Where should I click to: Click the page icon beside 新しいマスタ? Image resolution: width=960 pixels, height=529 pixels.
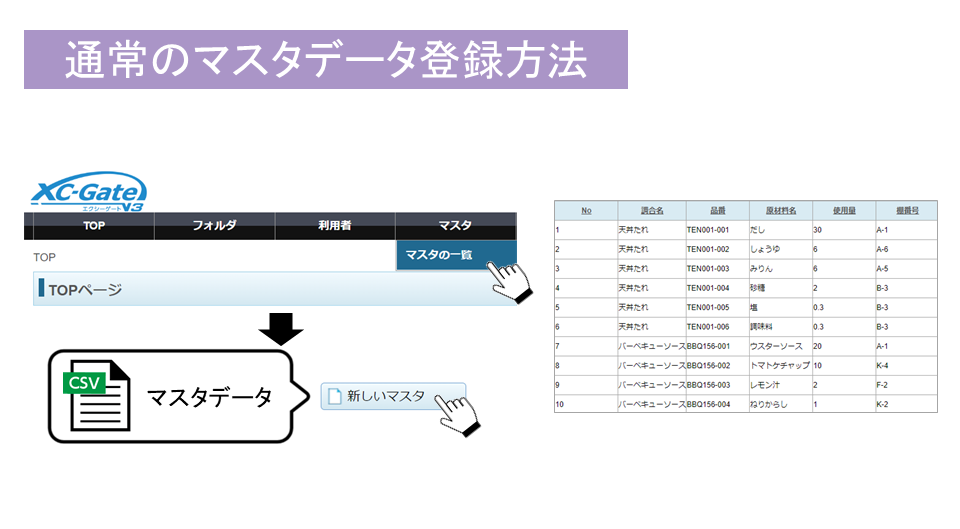pos(335,396)
